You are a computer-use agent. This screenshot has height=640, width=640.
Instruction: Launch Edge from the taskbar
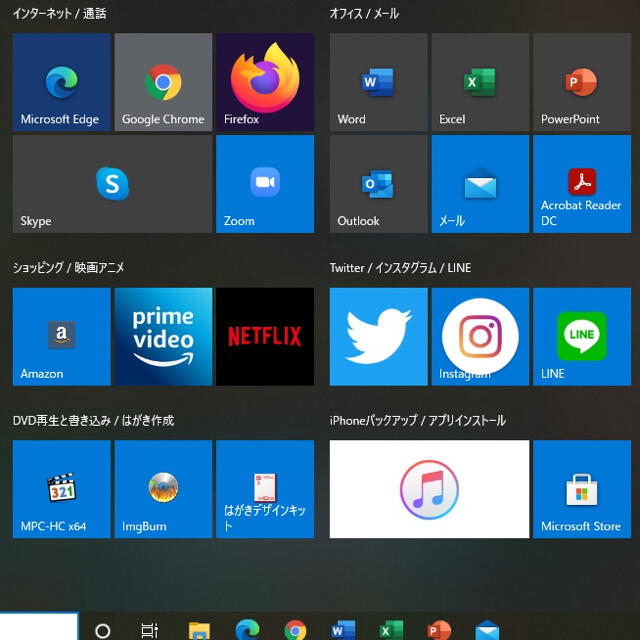pos(247,630)
